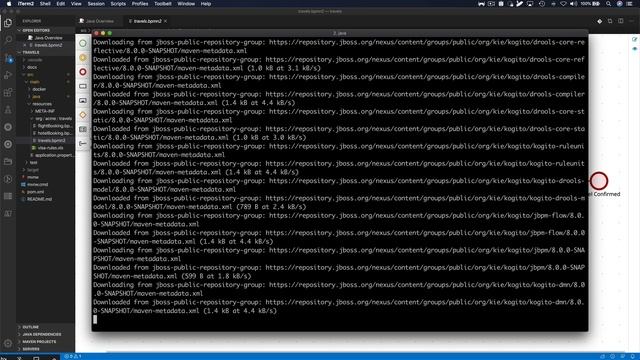Click the volume icon in macOS menu bar
Viewport: 640px width, 360px height.
[x=573, y=4]
